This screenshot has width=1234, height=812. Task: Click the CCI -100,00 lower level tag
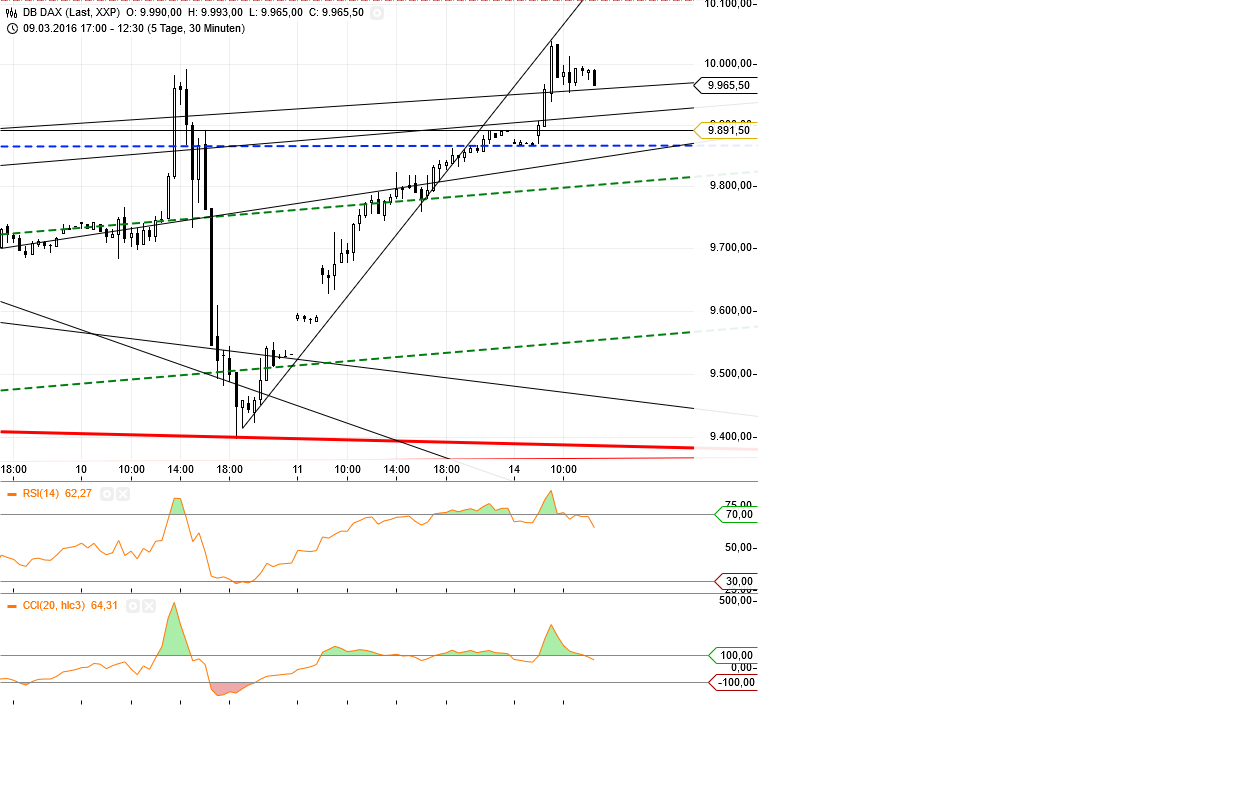[734, 683]
